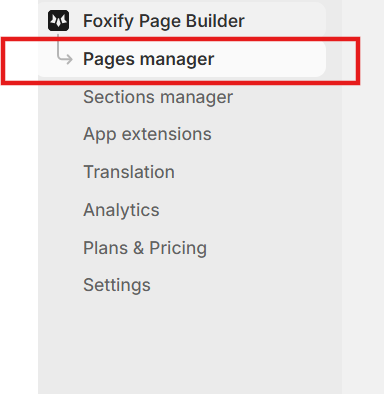Click empty sidebar area below Settings
Viewport: 384px width, 394px height.
pos(190,347)
